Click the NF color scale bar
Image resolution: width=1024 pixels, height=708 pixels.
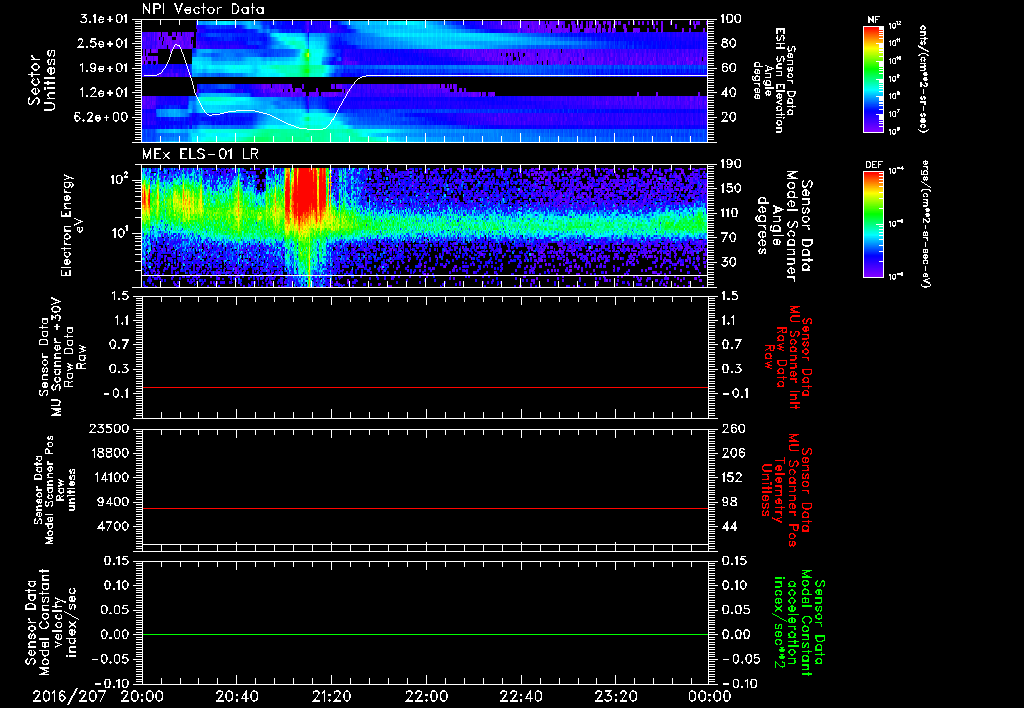point(873,78)
